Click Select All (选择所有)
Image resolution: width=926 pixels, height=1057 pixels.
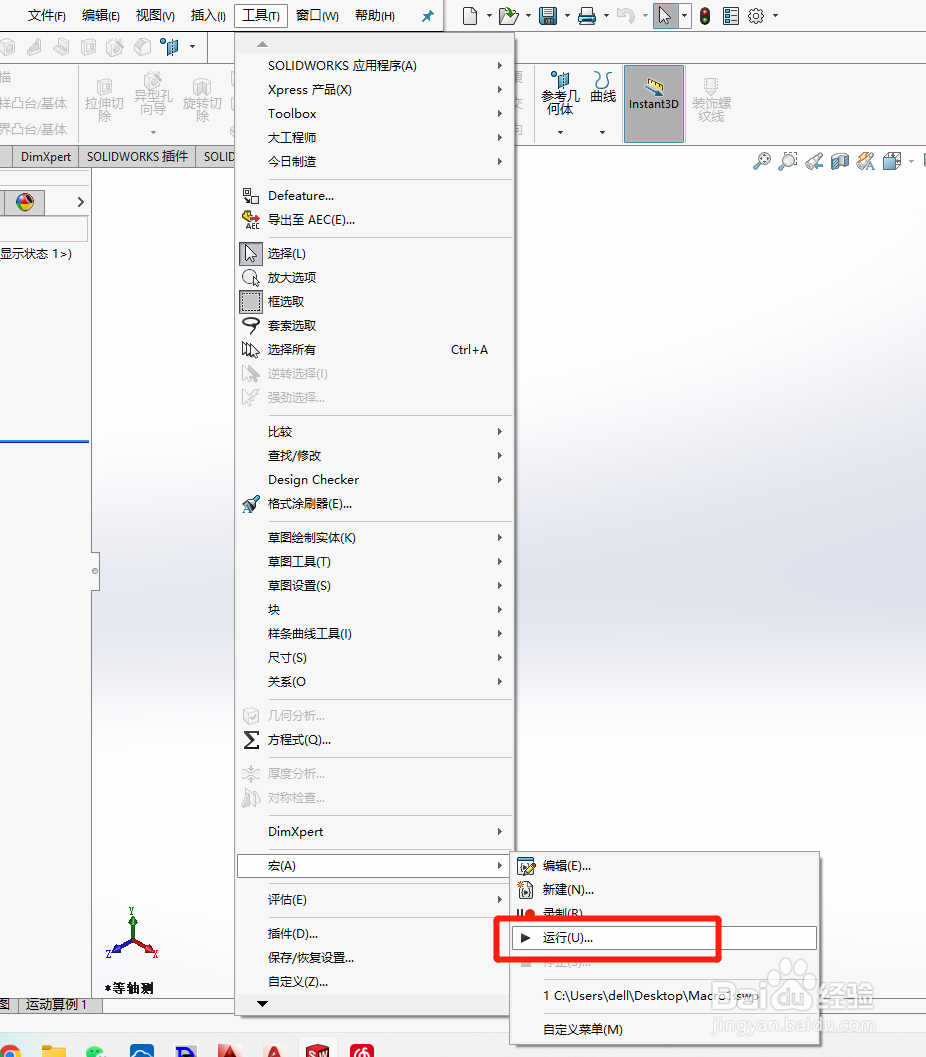pos(374,349)
